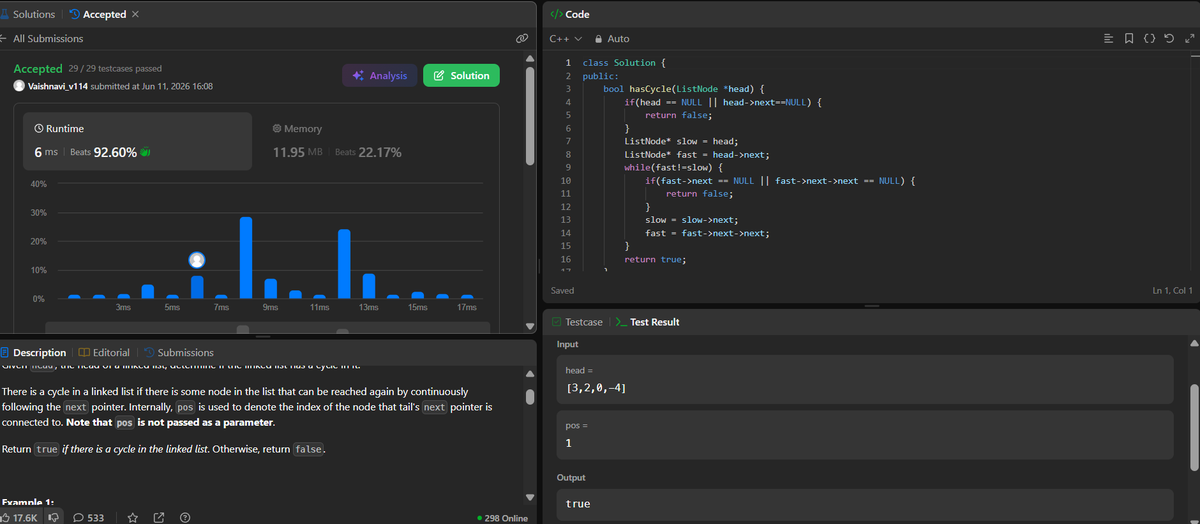Screen dimensions: 1200x524
Task: Open the 533 comments discussion
Action: [x=89, y=517]
